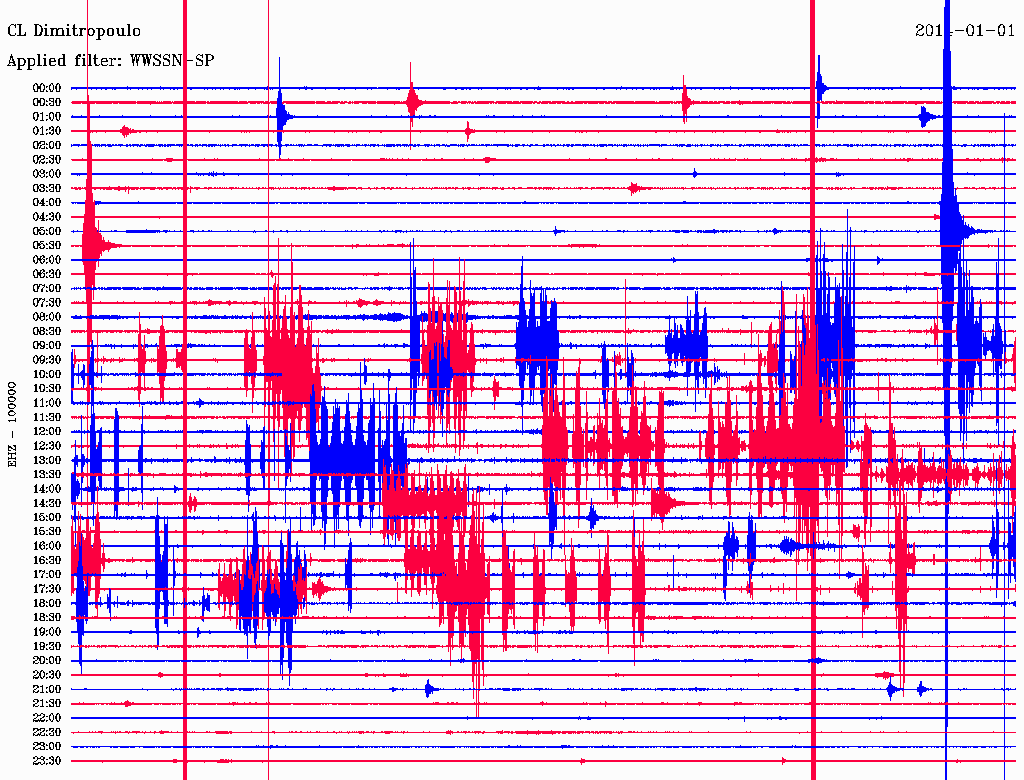Select the 16:00 time row label
The image size is (1024, 780).
tap(47, 546)
